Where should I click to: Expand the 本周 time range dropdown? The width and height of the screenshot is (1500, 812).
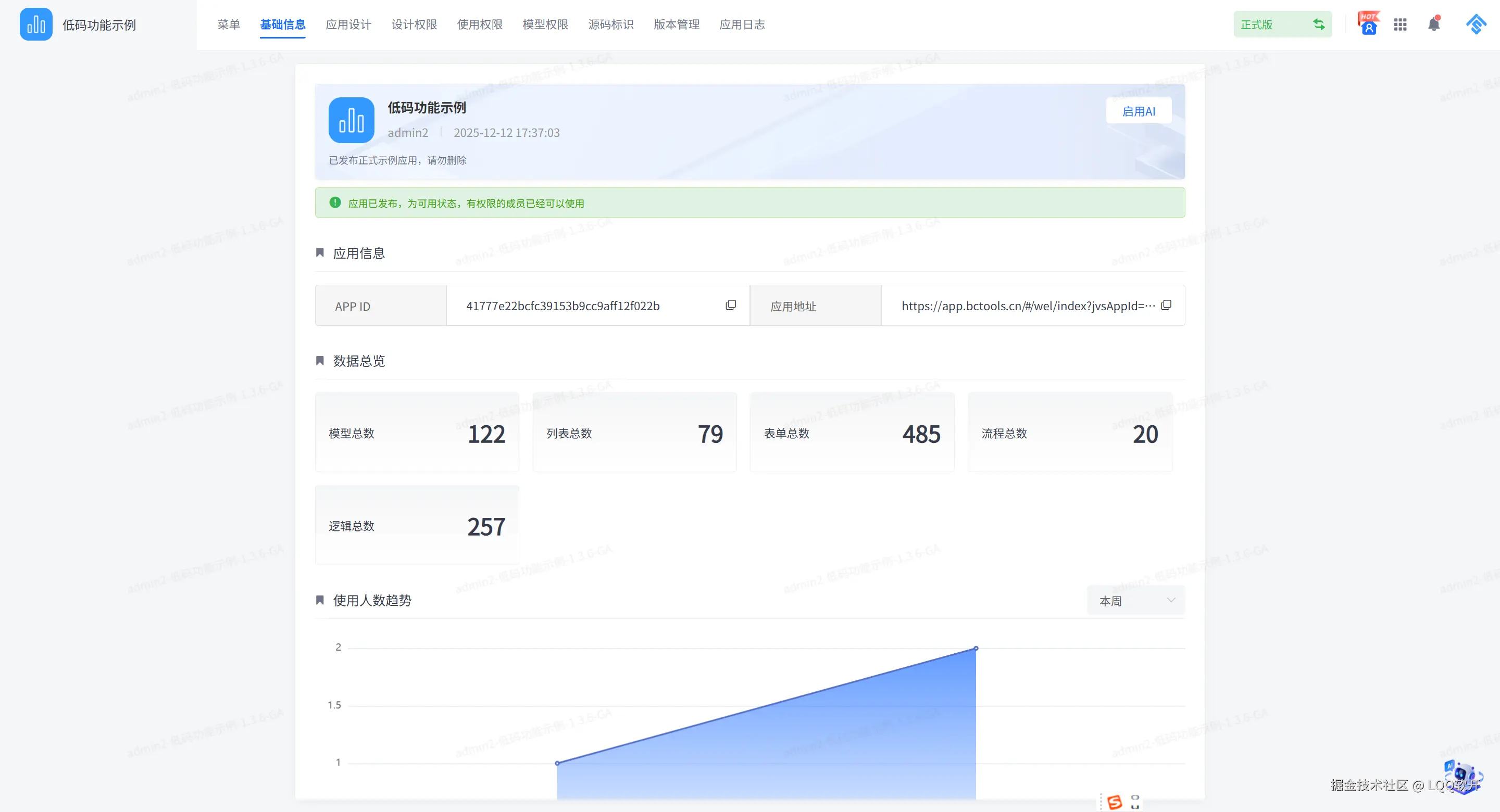coord(1135,600)
